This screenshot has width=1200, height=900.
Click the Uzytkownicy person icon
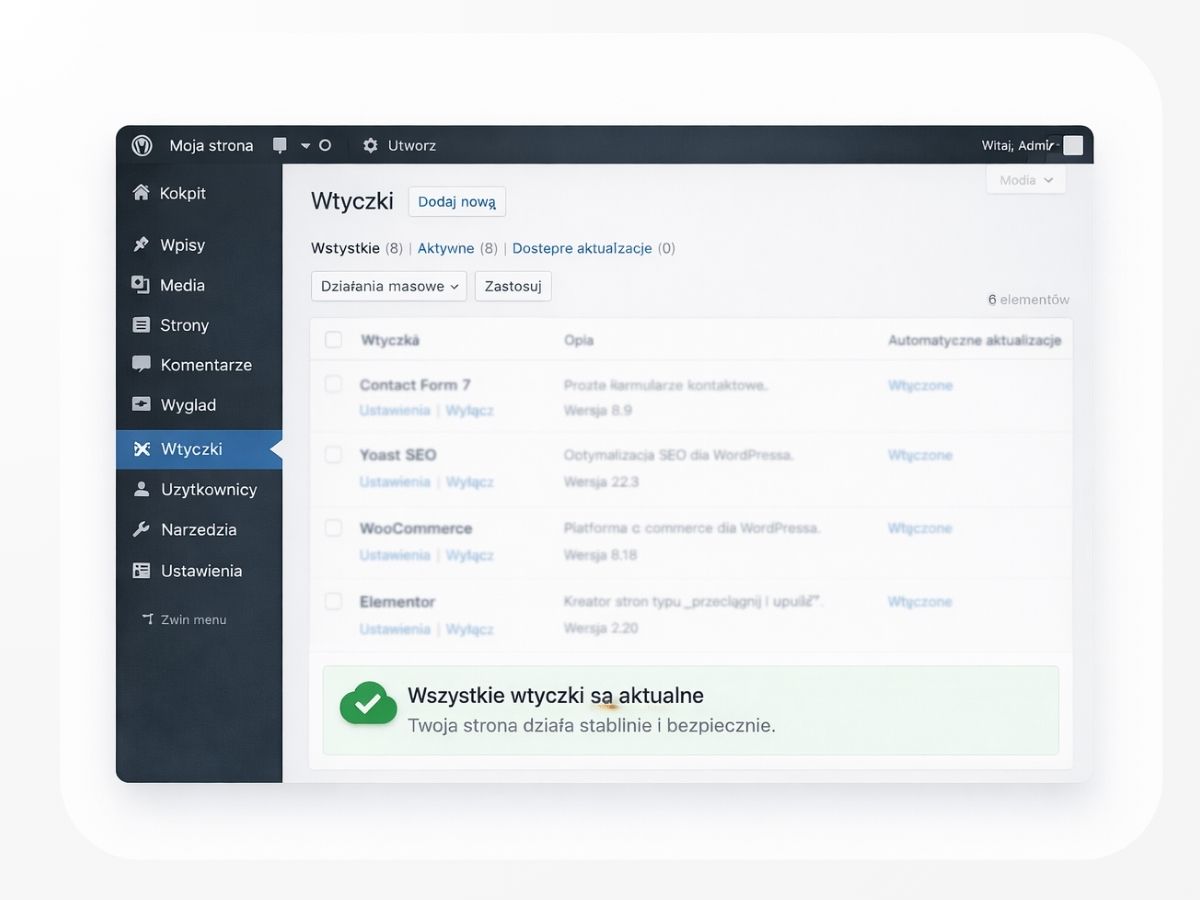(x=141, y=489)
